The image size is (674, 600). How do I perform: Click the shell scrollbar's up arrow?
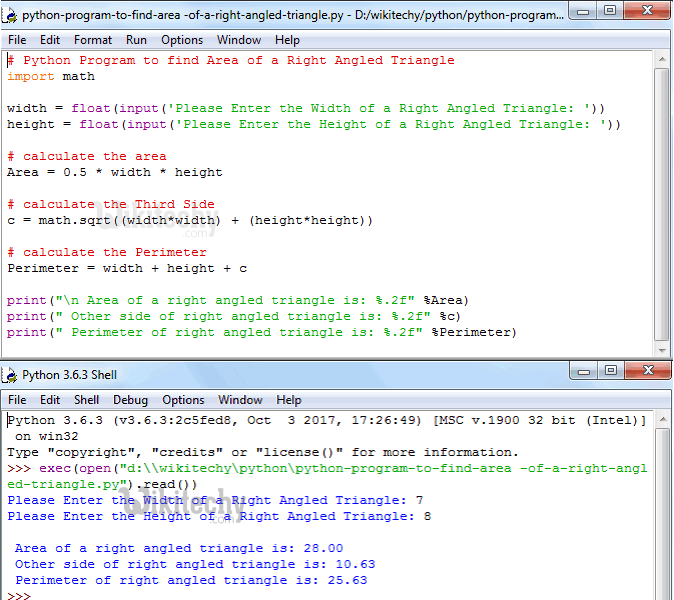click(x=663, y=419)
